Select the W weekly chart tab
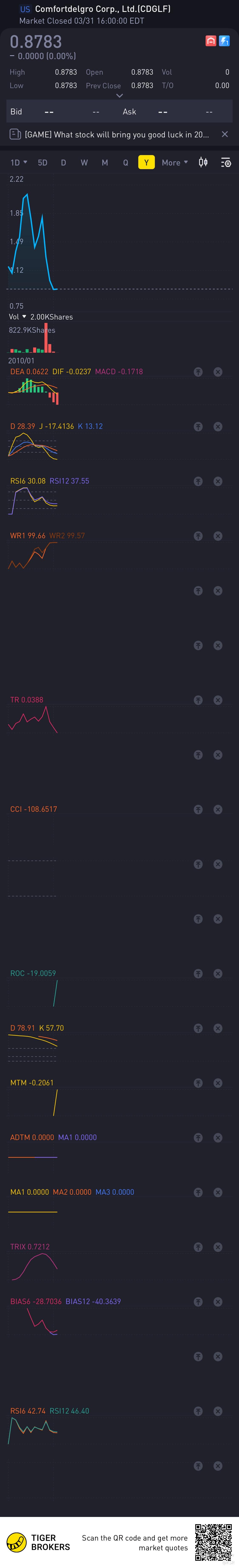Viewport: 239px width, 1568px height. (84, 163)
